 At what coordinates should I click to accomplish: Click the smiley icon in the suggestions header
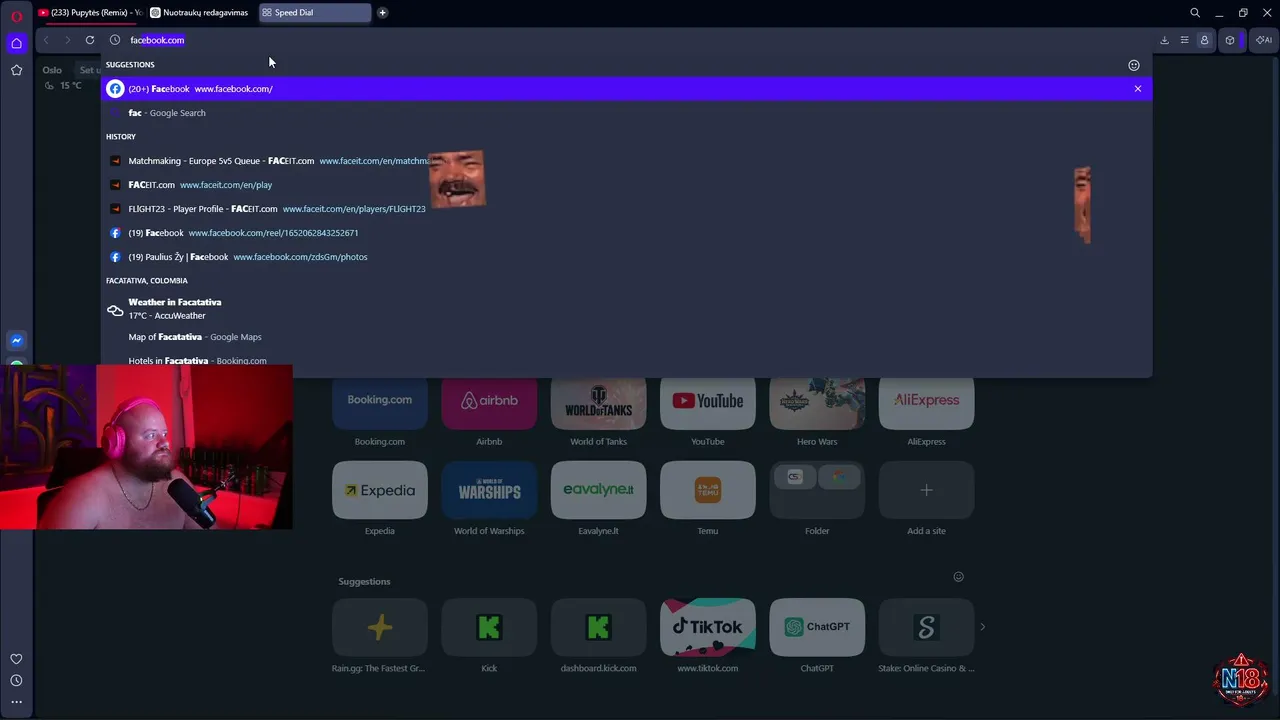1134,65
